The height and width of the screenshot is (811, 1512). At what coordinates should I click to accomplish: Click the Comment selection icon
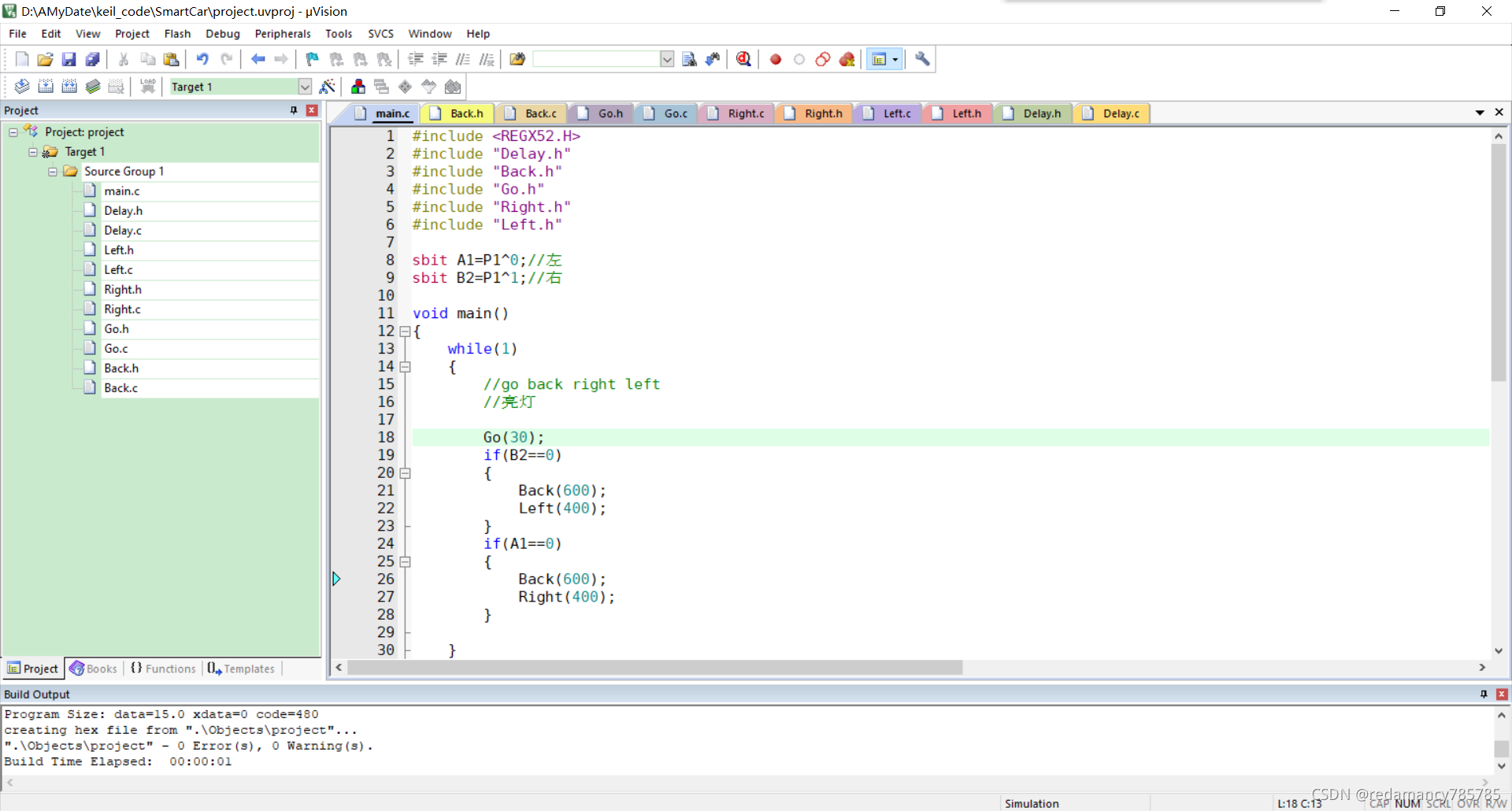point(463,59)
